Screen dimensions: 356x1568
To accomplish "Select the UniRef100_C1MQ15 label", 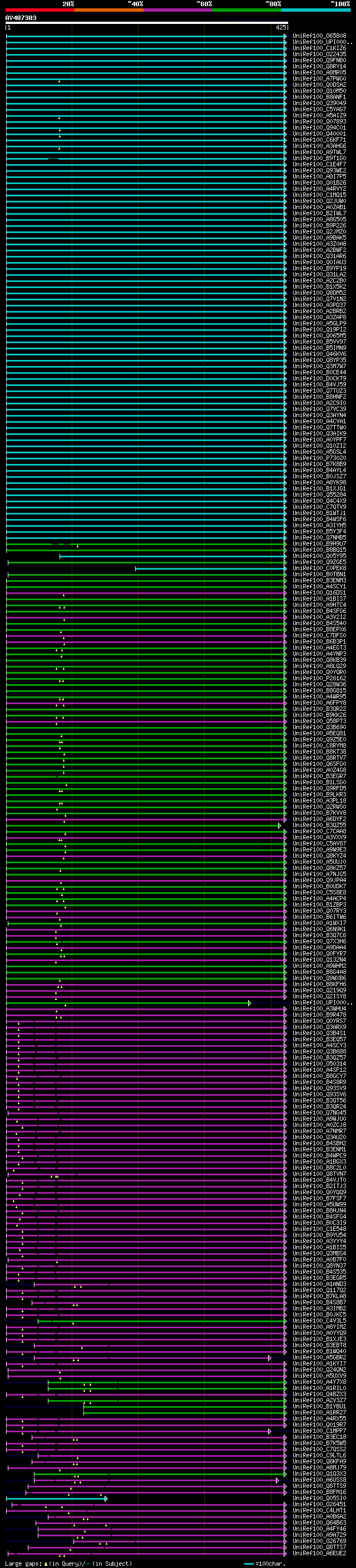I will [319, 195].
